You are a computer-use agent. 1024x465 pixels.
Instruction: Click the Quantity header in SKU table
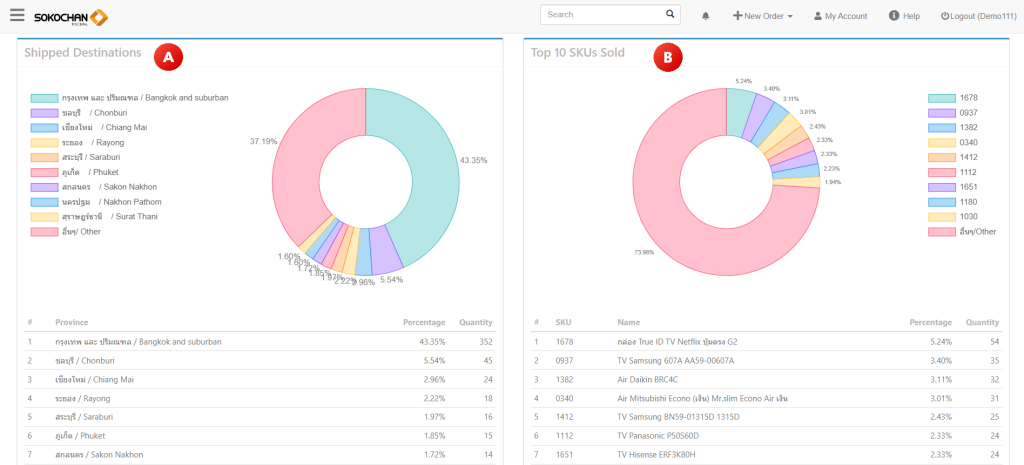tap(982, 323)
